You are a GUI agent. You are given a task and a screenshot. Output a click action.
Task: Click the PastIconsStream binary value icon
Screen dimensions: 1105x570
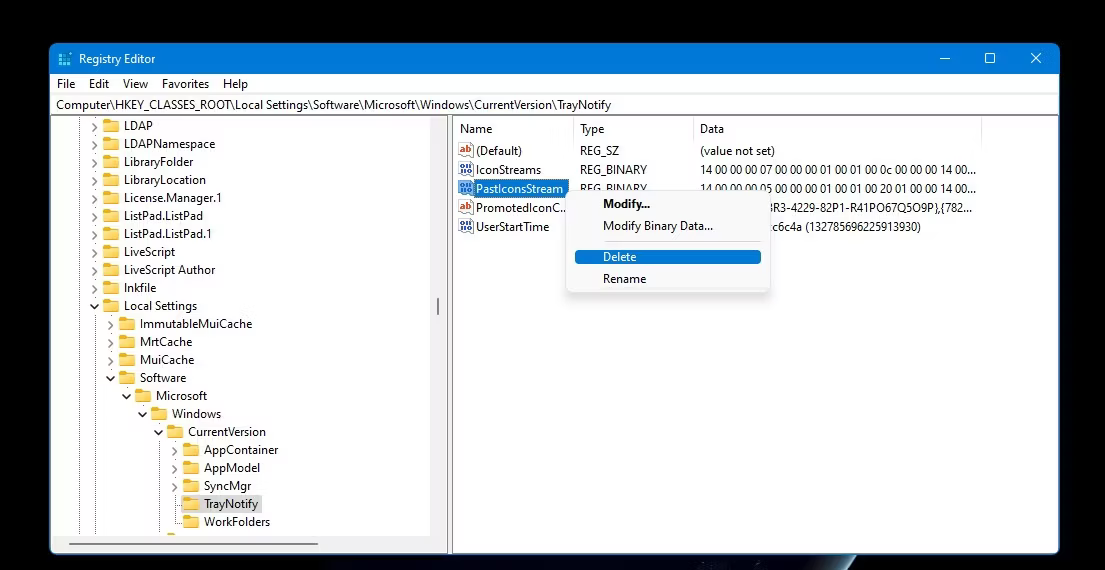466,188
